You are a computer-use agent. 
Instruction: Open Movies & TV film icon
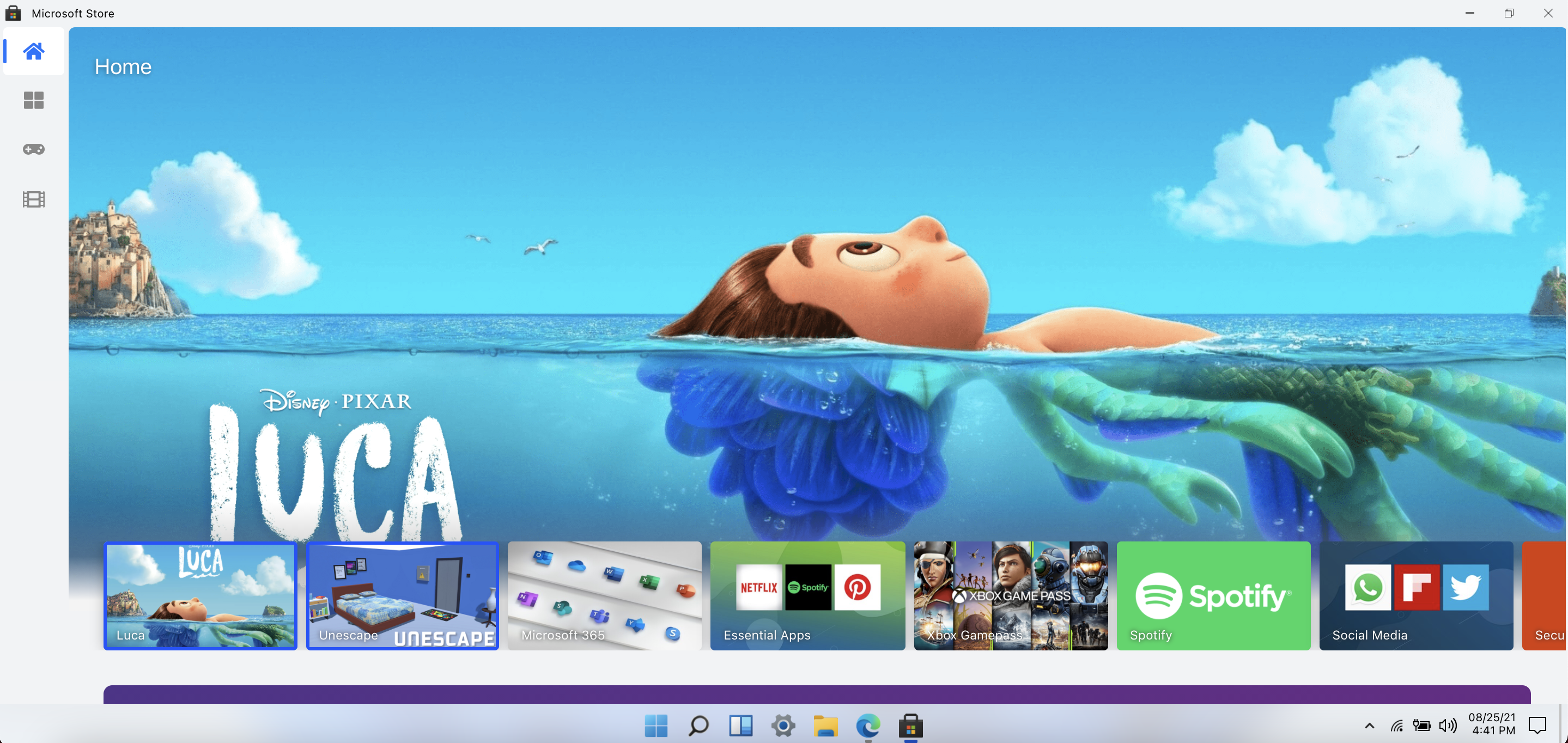click(33, 199)
